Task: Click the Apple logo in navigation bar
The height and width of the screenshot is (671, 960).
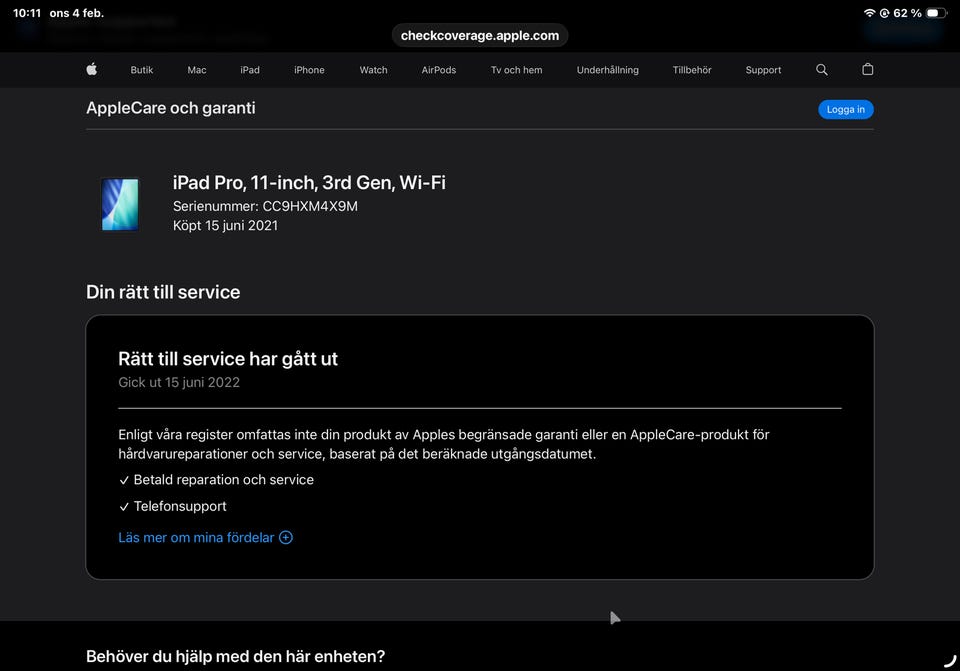Action: (92, 70)
